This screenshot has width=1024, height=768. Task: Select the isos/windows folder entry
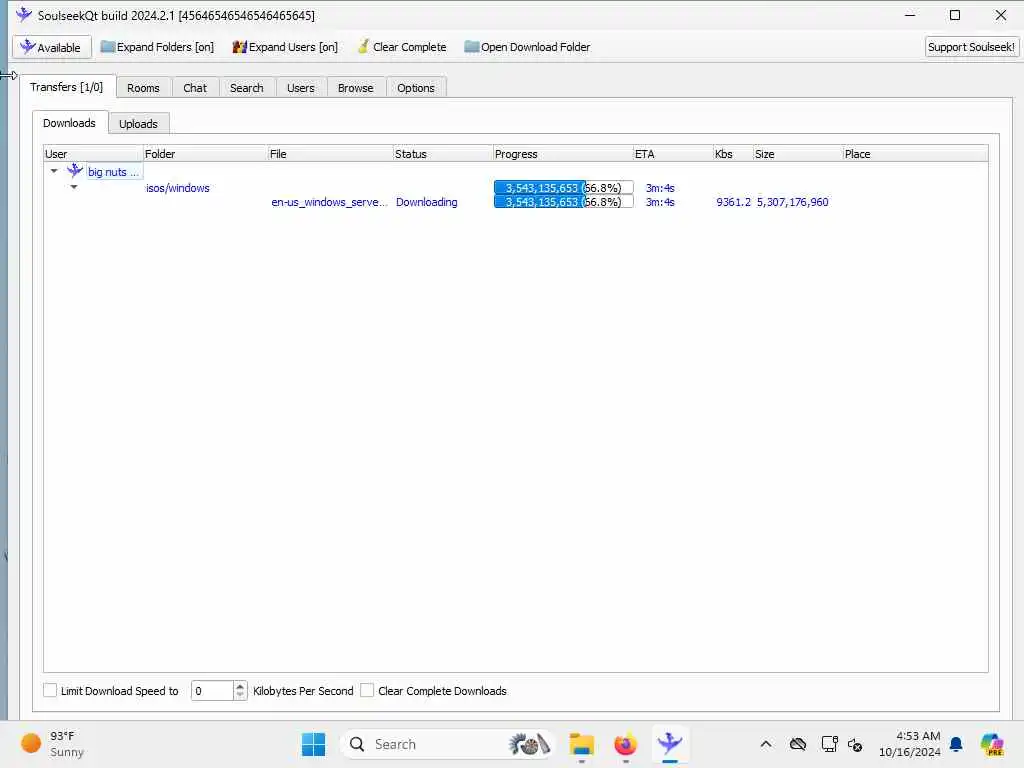pos(178,188)
